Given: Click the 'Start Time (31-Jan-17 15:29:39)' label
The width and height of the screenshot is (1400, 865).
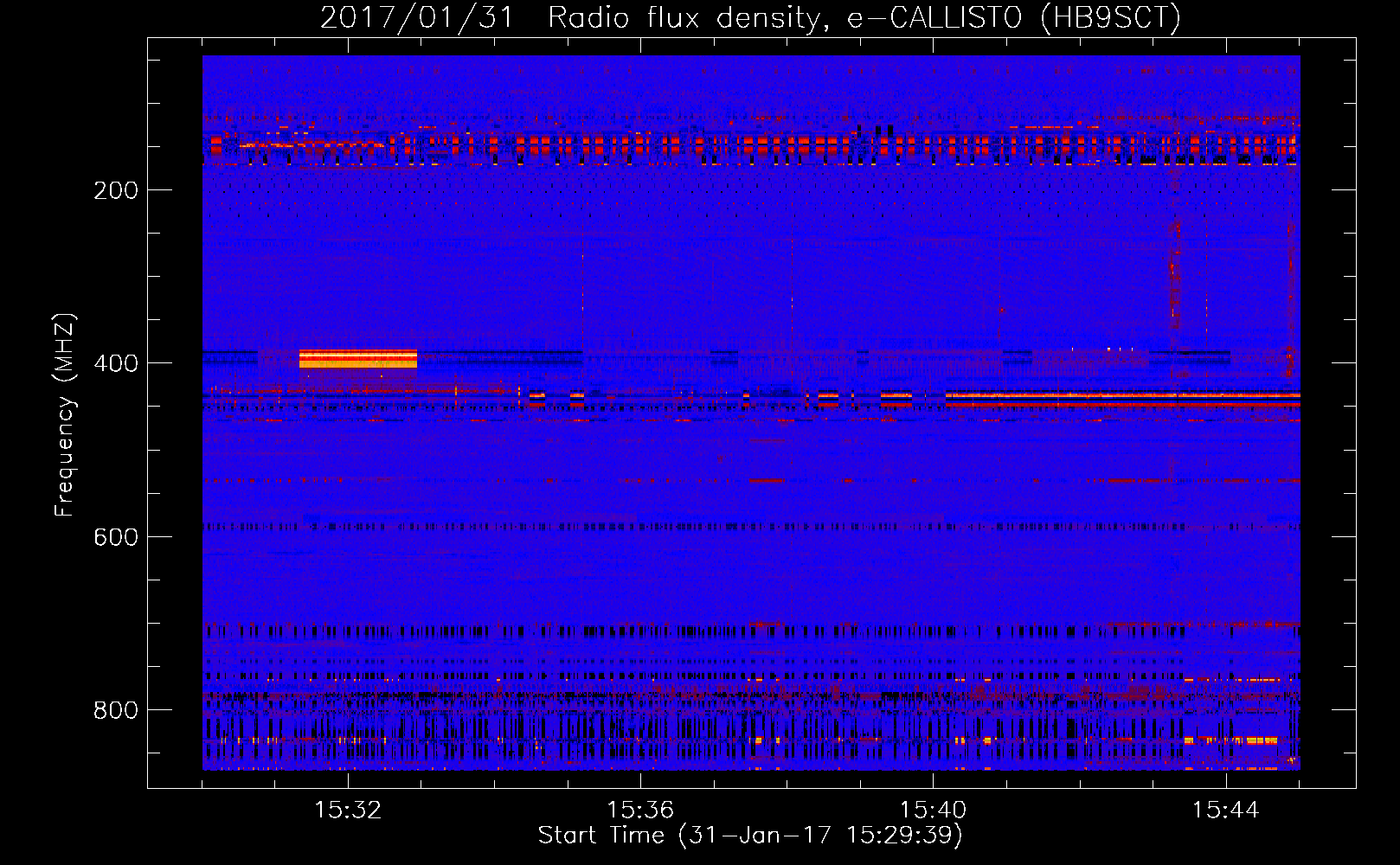Looking at the screenshot, I should 750,836.
